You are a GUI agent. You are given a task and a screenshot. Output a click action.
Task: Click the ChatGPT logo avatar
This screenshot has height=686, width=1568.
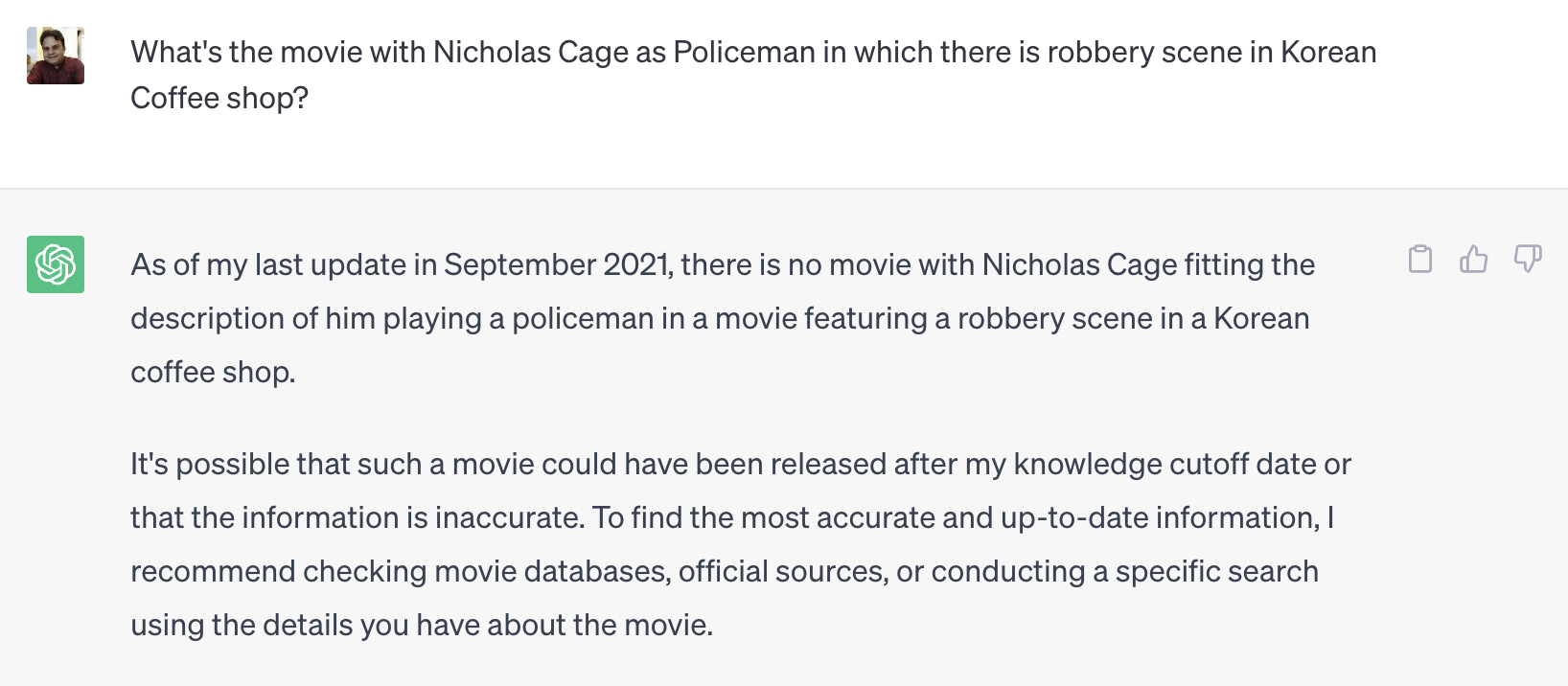click(x=56, y=264)
